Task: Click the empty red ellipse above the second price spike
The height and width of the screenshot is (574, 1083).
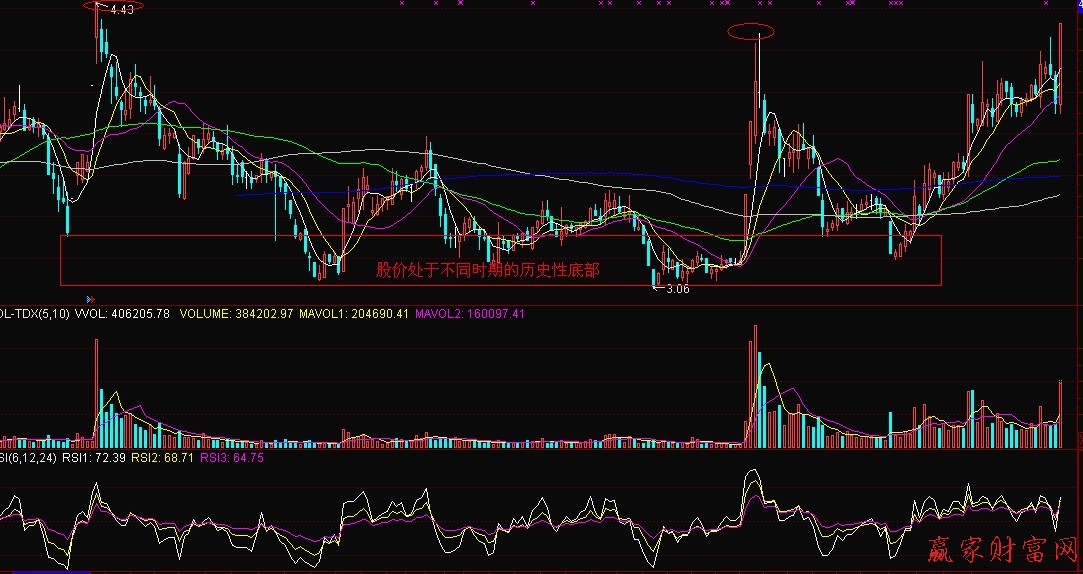Action: coord(751,31)
